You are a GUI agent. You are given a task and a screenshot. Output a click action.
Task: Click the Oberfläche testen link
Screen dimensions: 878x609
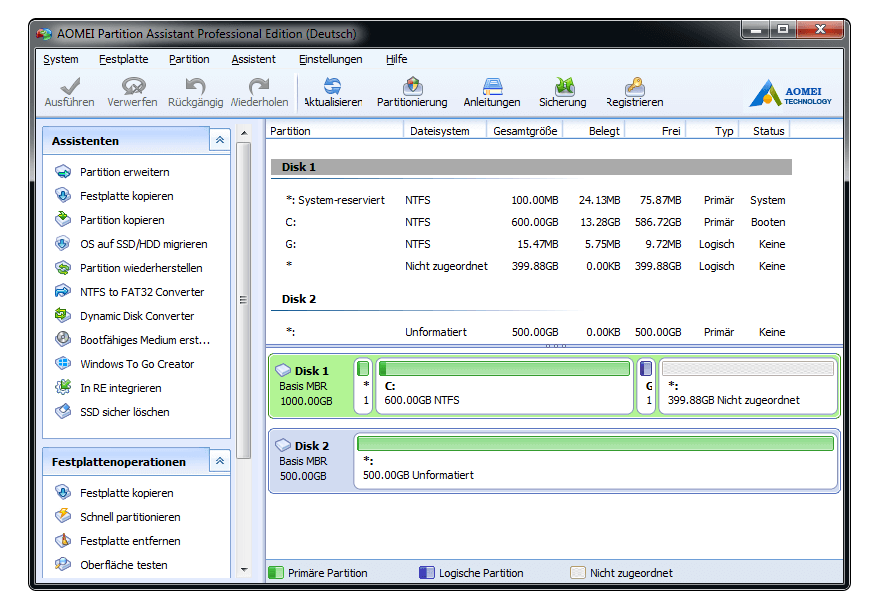(x=124, y=565)
